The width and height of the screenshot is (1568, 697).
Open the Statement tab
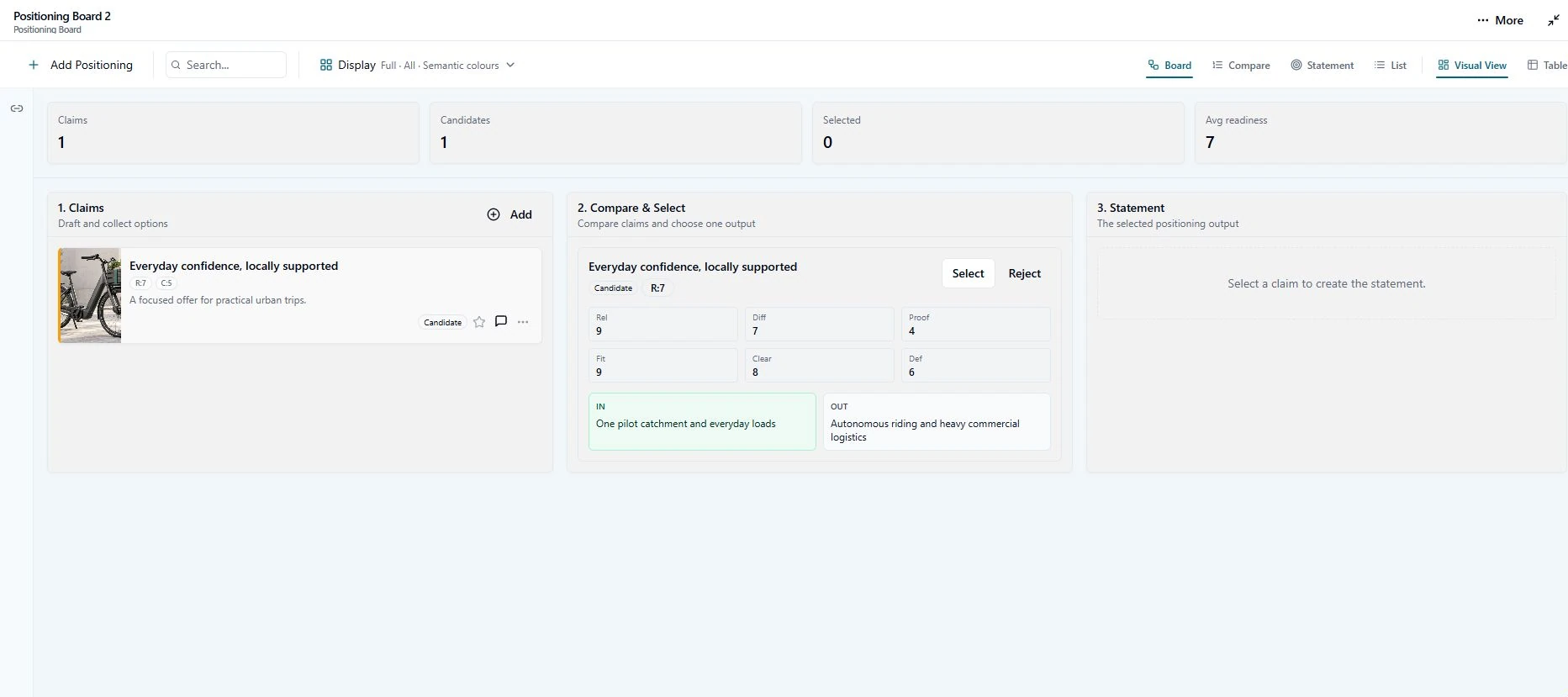(x=1323, y=65)
